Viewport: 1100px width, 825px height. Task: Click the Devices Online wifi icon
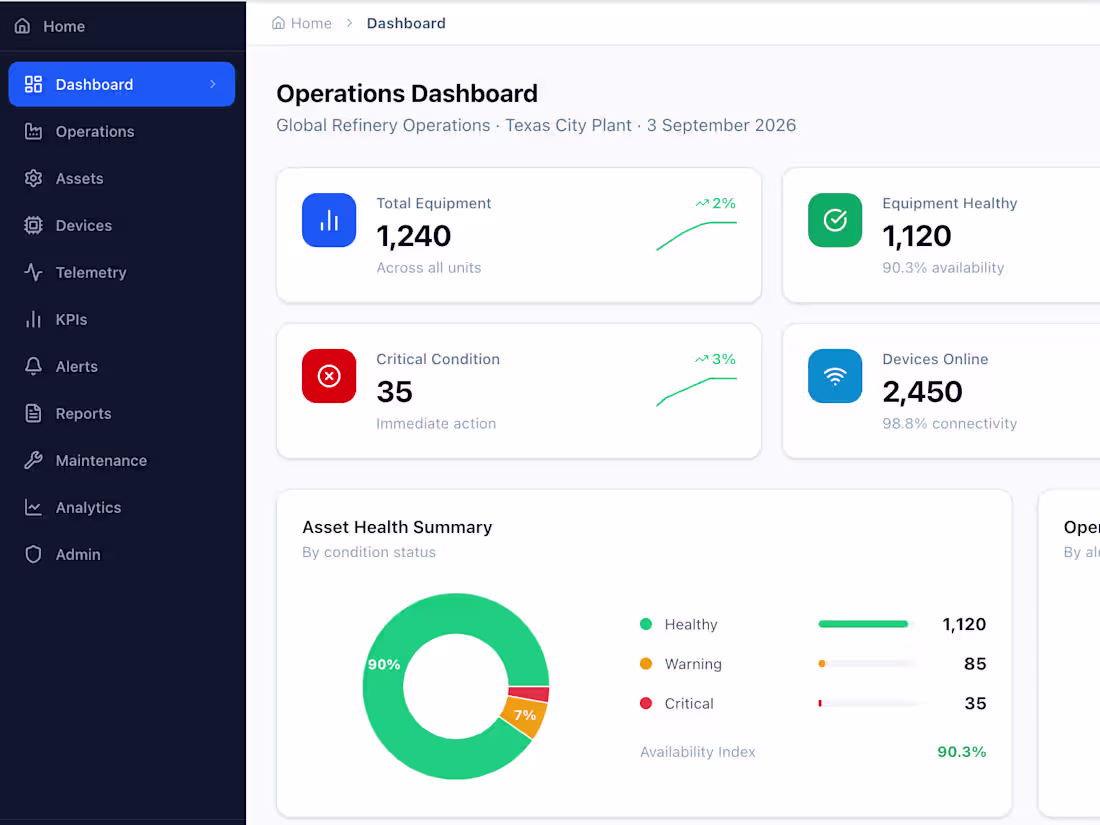pos(835,376)
